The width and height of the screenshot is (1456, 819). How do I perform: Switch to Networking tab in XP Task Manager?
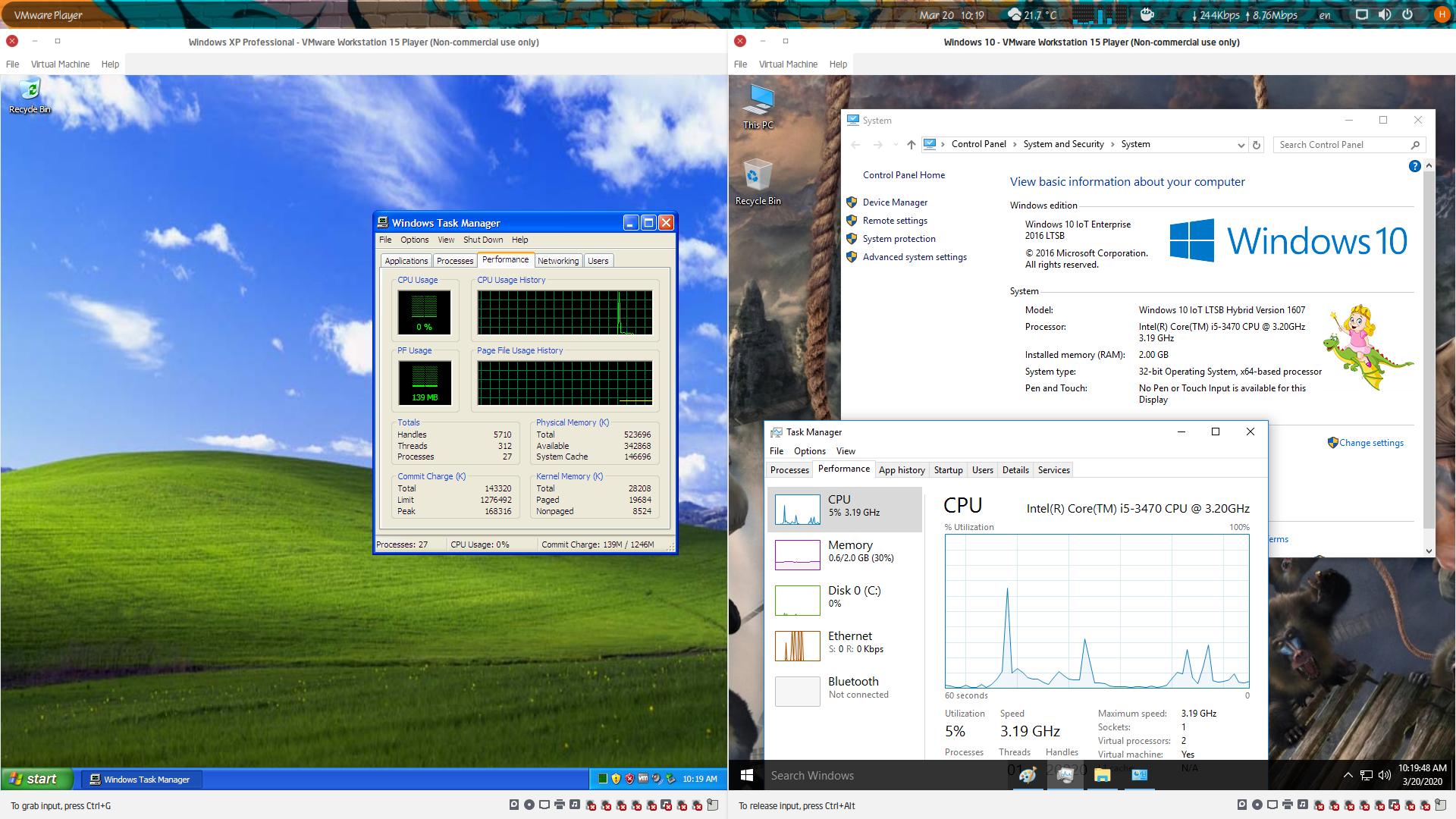pos(558,261)
